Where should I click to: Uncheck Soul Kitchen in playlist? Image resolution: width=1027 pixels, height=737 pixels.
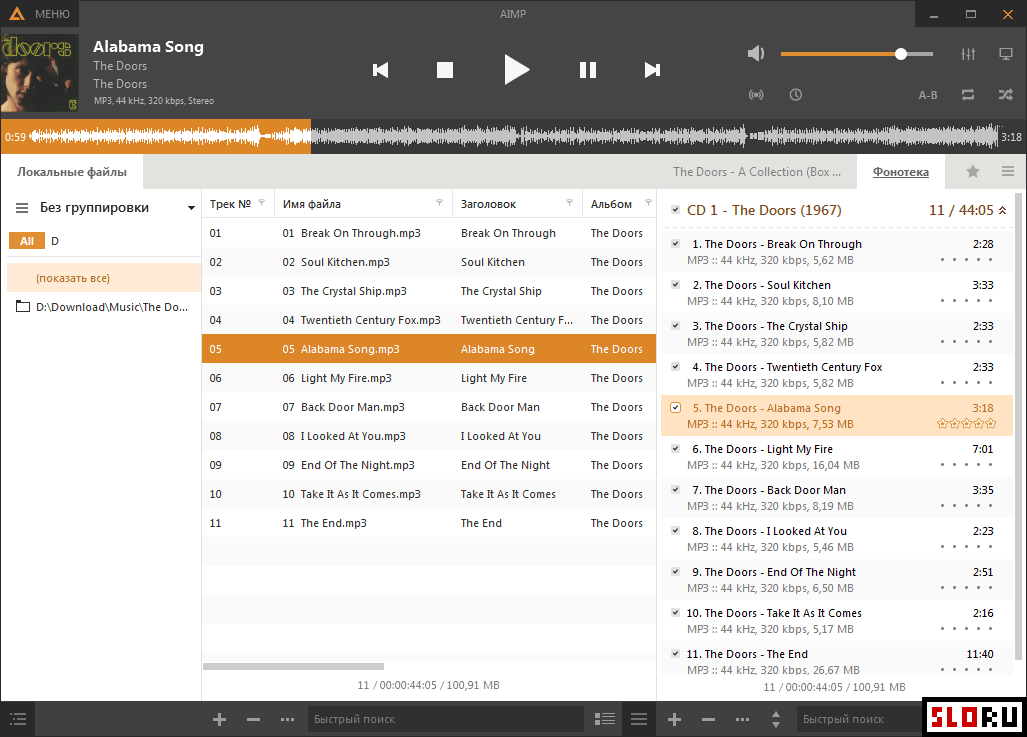(x=675, y=285)
